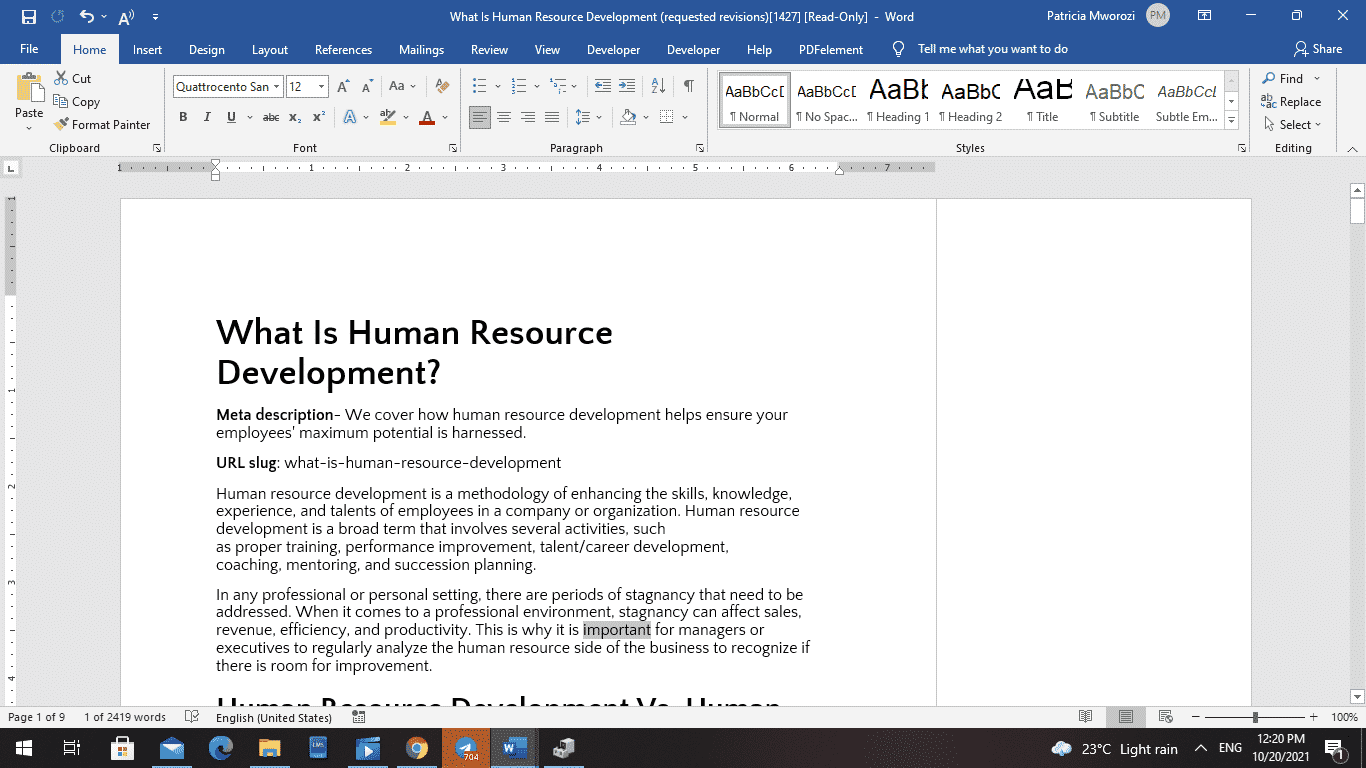1366x768 pixels.
Task: Toggle strikethrough formatting
Action: coord(270,117)
